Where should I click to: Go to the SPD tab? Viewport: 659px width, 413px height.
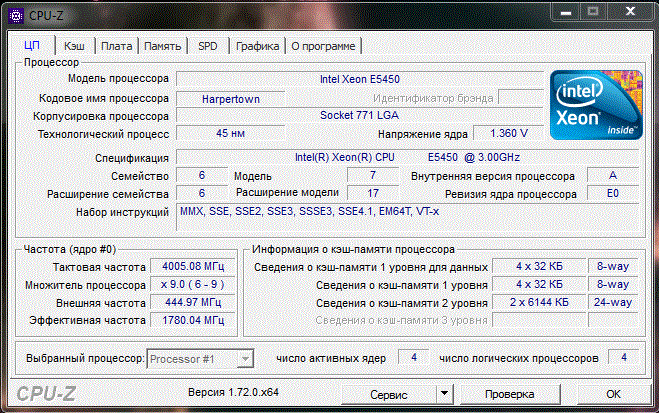(208, 46)
